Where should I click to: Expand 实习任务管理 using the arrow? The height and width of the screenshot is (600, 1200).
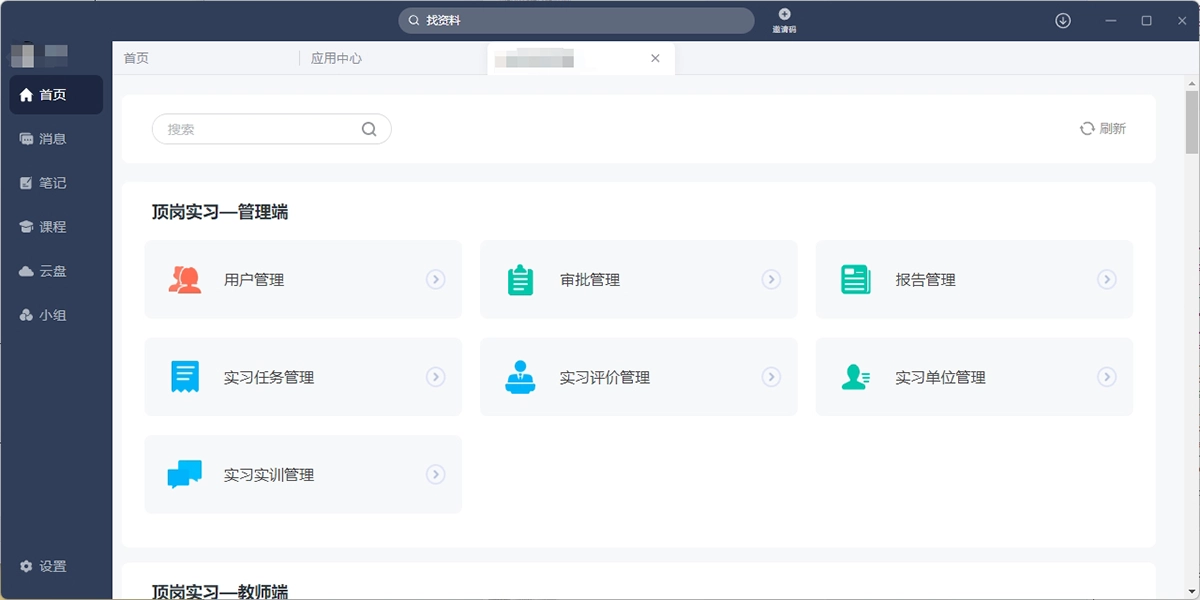tap(435, 377)
